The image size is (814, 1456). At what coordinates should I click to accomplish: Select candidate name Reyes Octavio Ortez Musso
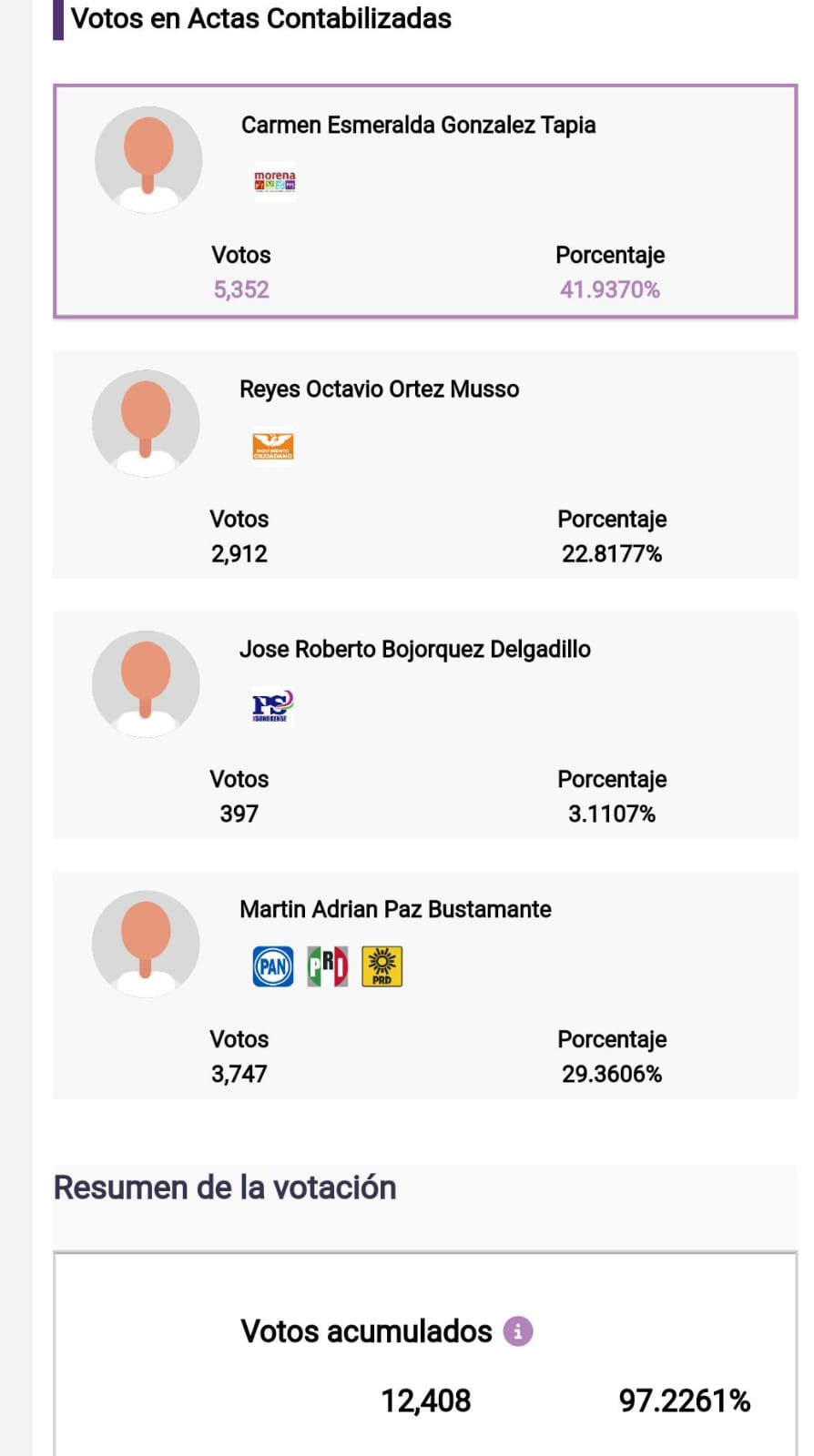tap(379, 389)
